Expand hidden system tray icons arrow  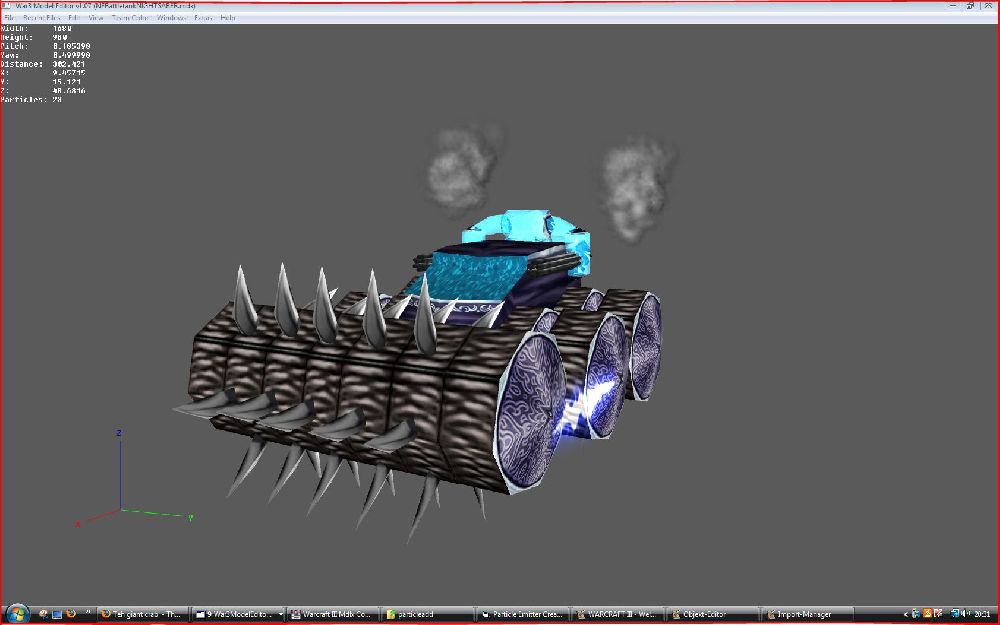pyautogui.click(x=906, y=614)
